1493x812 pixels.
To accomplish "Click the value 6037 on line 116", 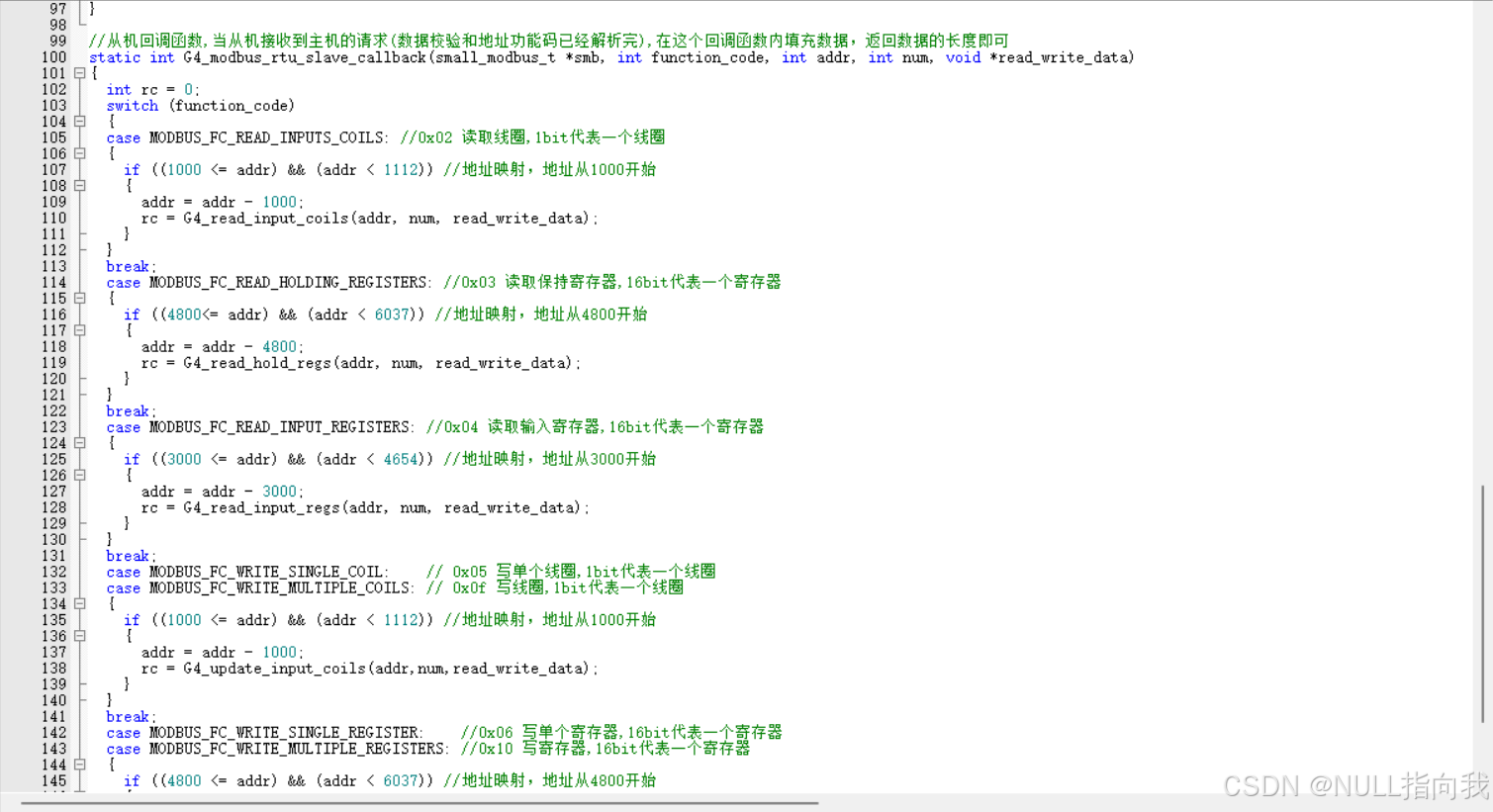I will click(x=392, y=315).
